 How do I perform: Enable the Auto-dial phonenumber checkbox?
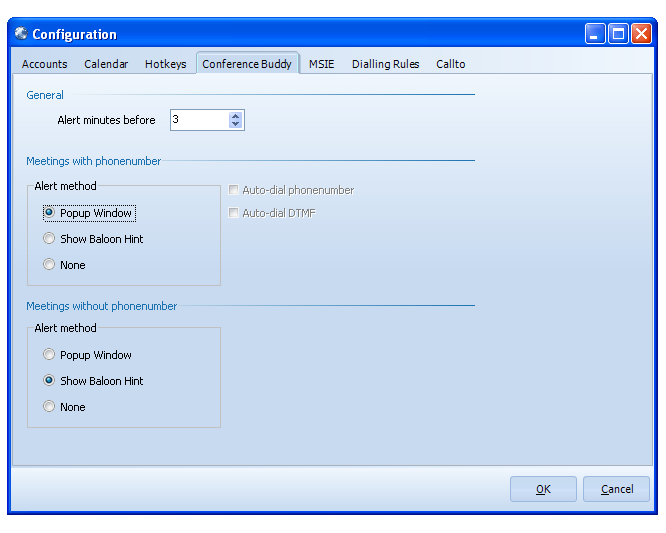pos(234,190)
